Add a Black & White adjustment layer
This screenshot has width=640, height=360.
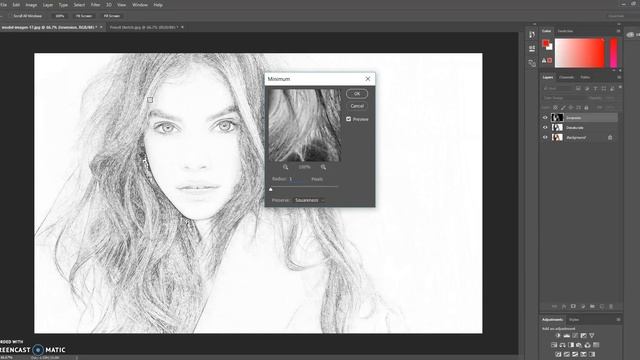(571, 345)
